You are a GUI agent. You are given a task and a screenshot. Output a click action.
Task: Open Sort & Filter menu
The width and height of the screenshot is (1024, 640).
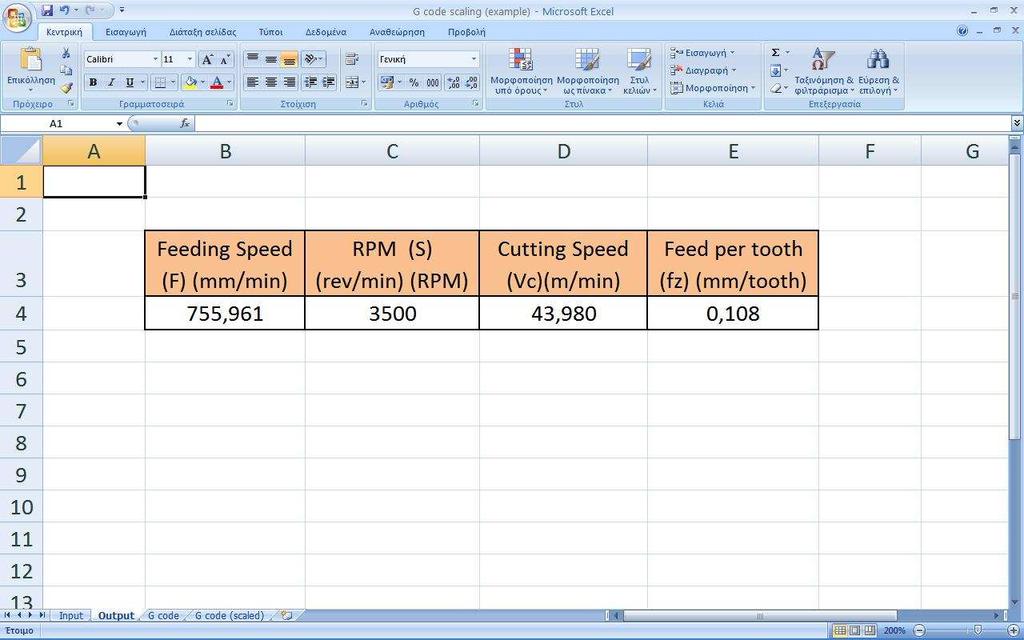[x=824, y=71]
